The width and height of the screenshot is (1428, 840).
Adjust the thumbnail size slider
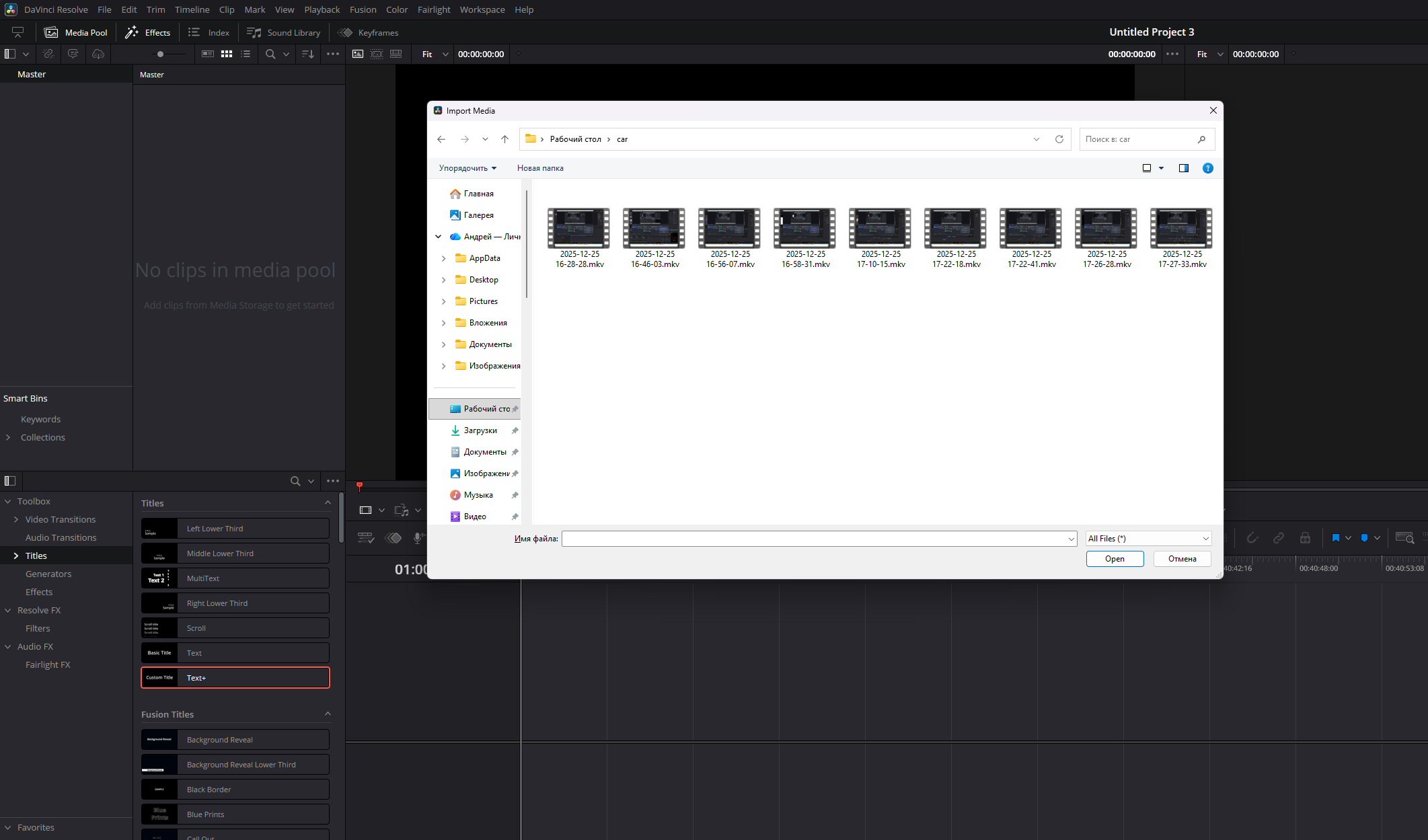tap(160, 54)
